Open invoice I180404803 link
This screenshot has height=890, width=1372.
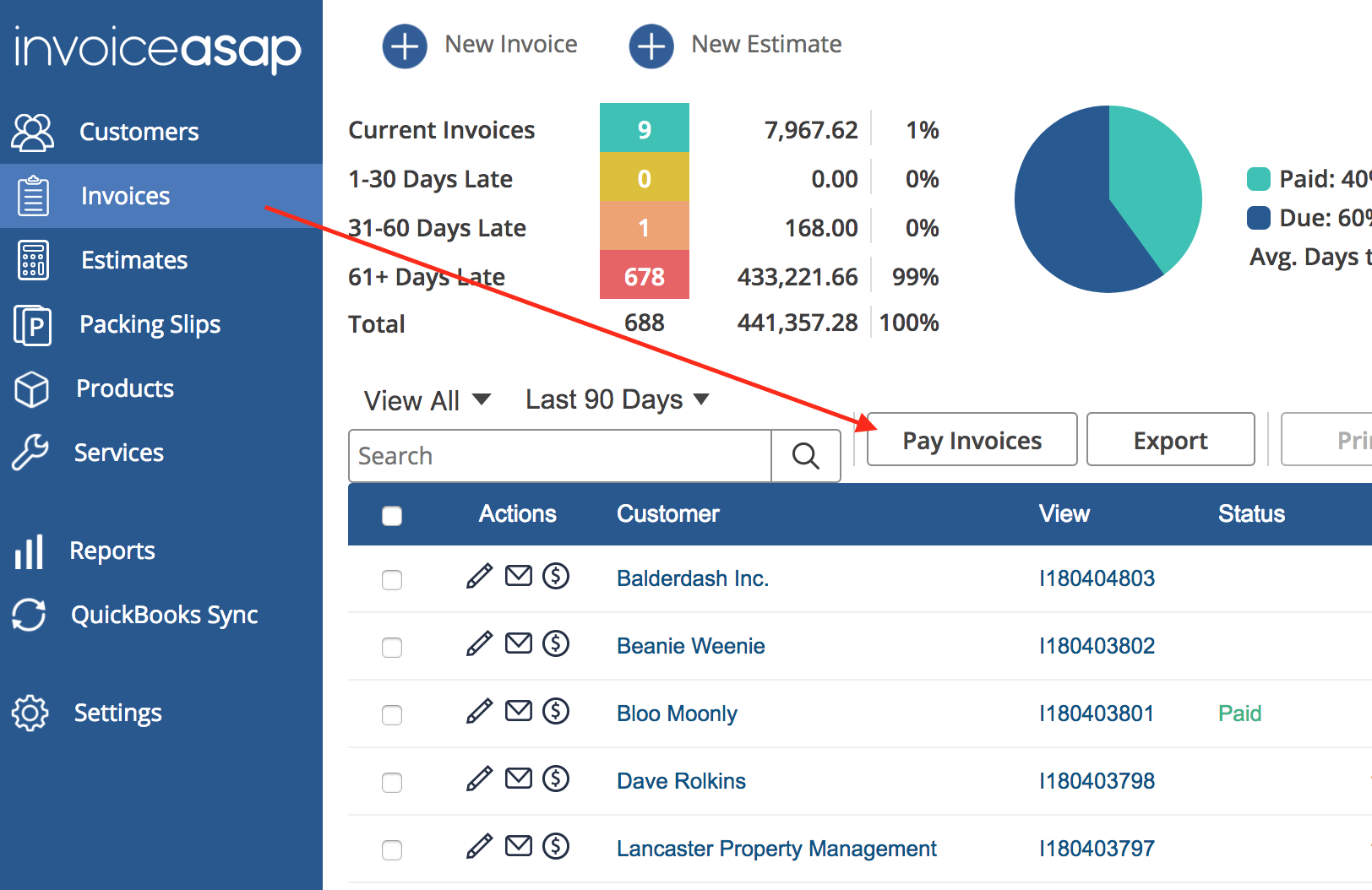(x=1097, y=578)
